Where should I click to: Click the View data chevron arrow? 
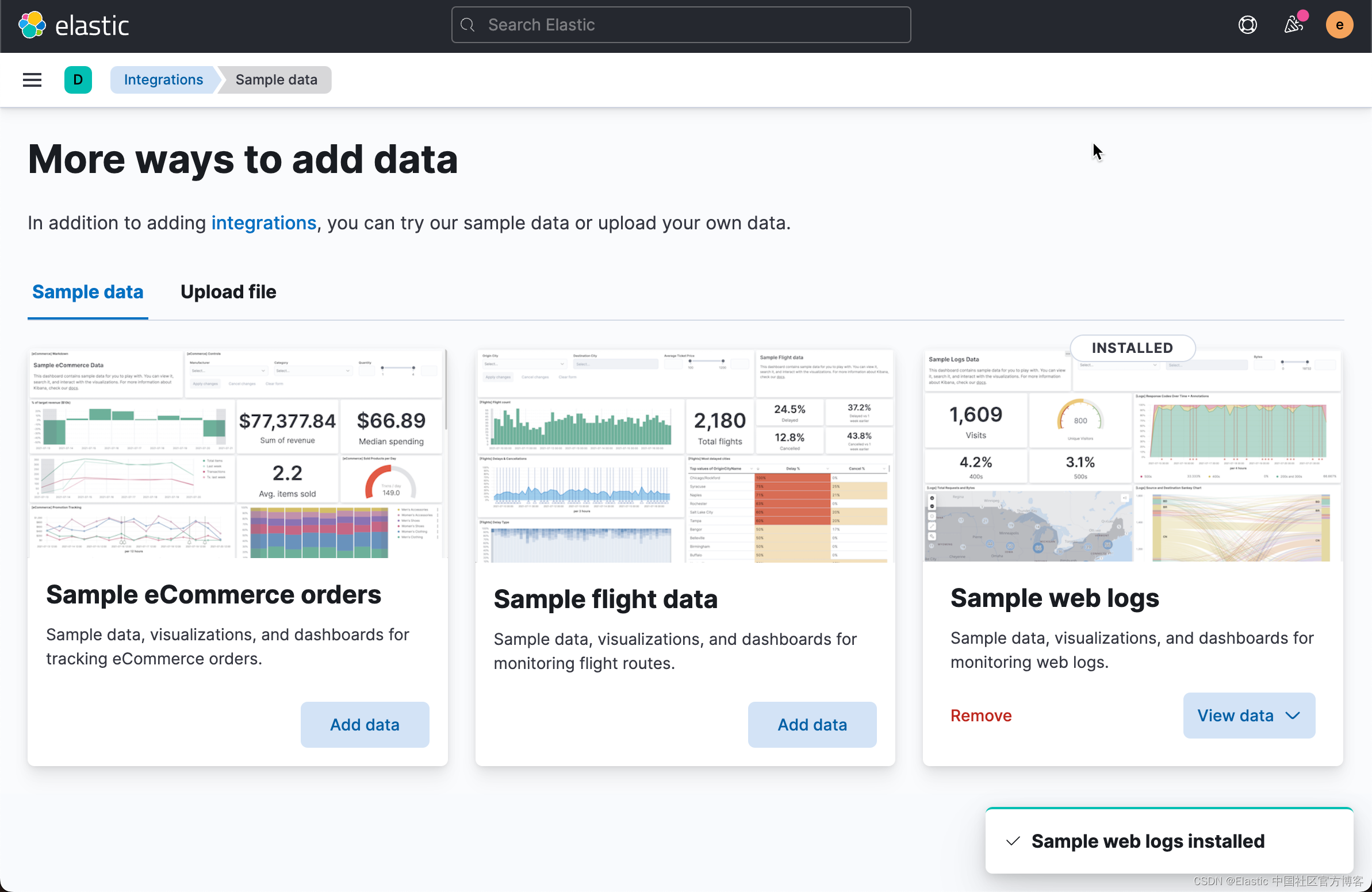tap(1293, 715)
